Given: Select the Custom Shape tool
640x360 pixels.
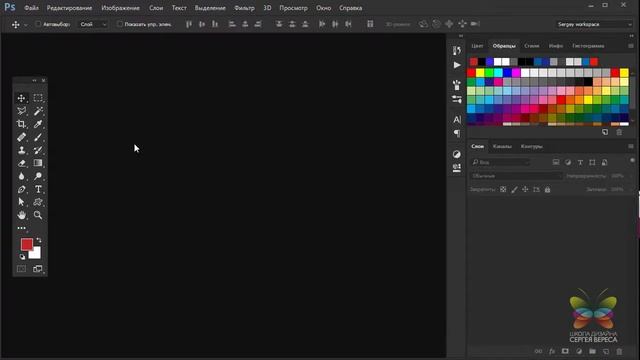Looking at the screenshot, I should pos(38,202).
